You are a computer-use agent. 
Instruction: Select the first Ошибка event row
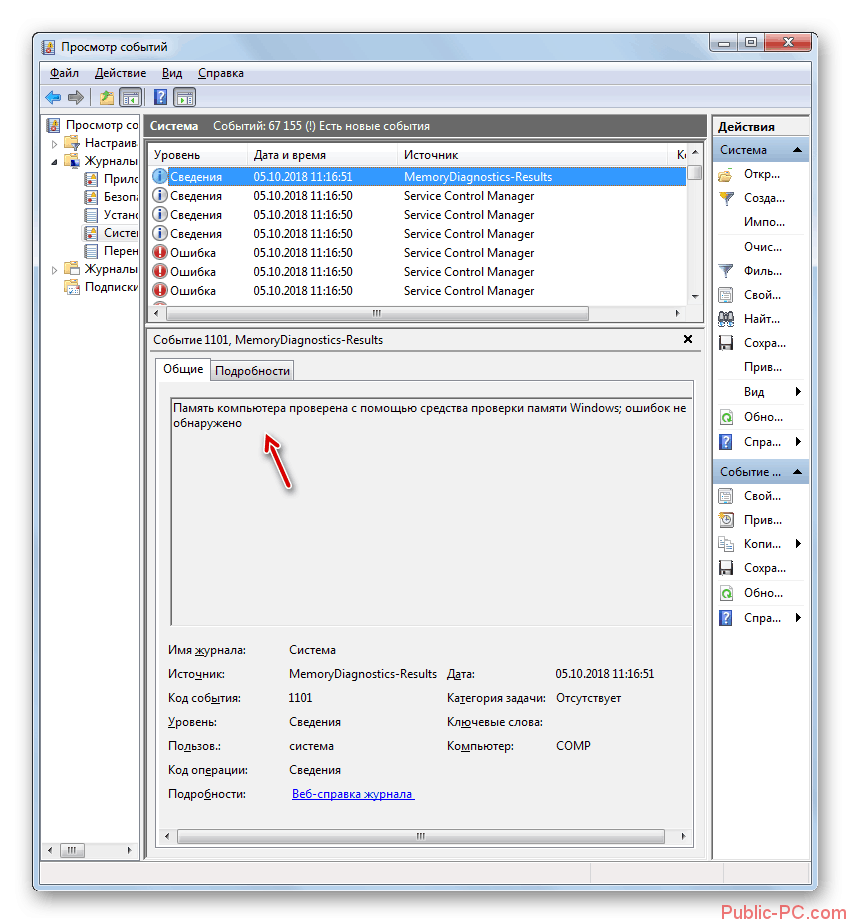pyautogui.click(x=300, y=253)
